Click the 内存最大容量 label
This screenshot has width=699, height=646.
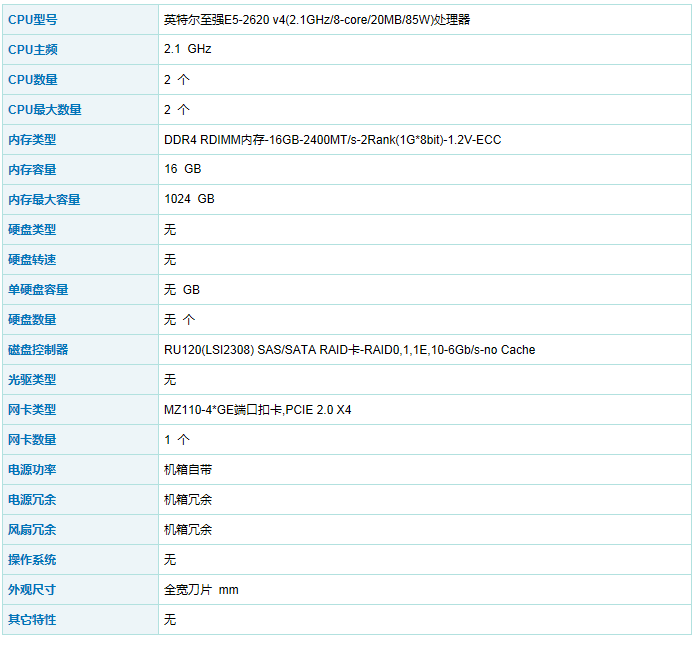(44, 199)
